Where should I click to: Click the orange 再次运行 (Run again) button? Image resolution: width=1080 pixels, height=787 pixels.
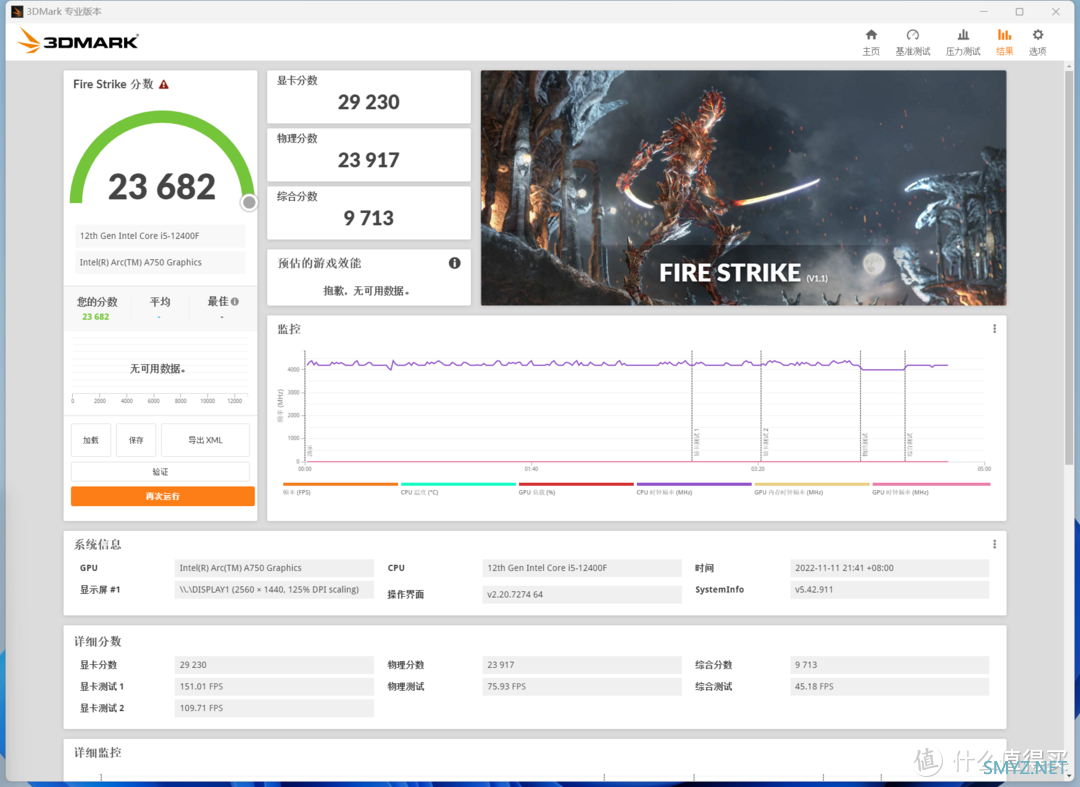coord(163,496)
